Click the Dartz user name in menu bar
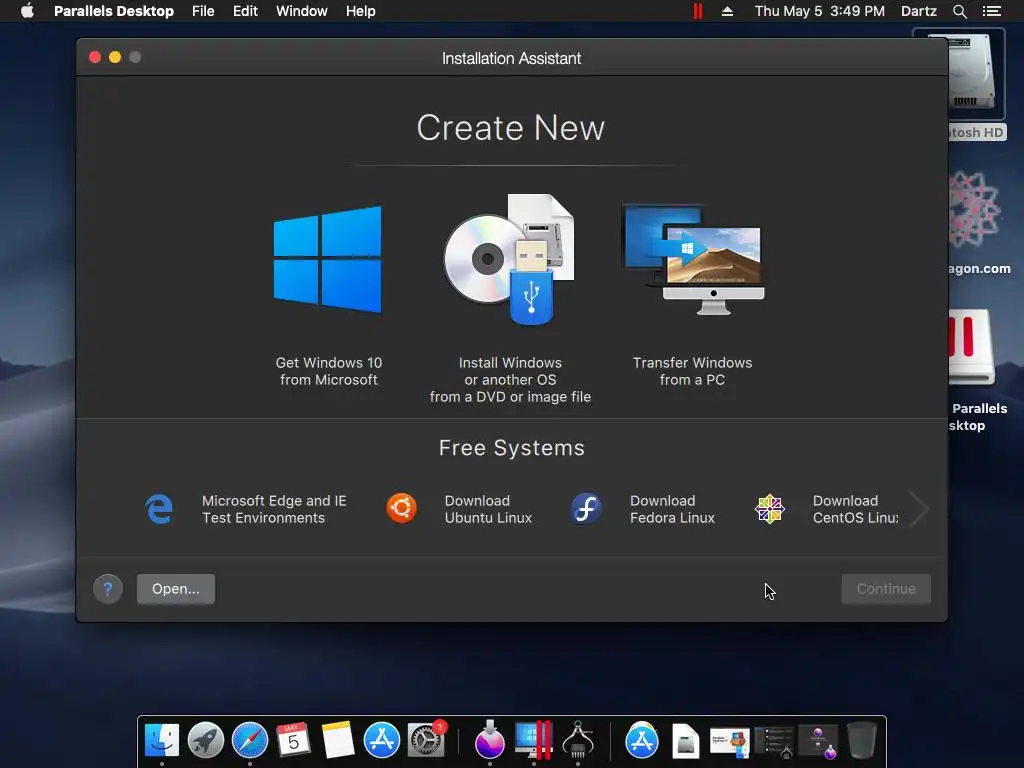Viewport: 1024px width, 768px height. pos(919,11)
